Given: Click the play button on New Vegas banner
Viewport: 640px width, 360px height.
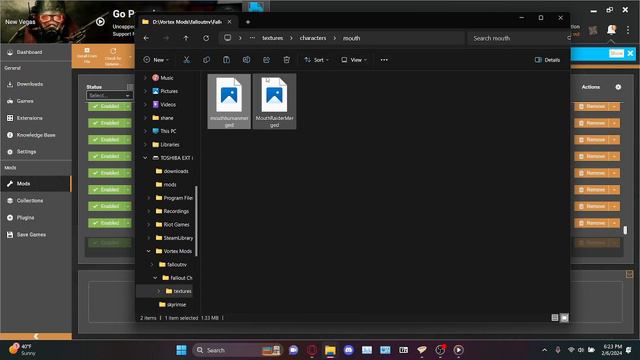Looking at the screenshot, I should [100, 22].
